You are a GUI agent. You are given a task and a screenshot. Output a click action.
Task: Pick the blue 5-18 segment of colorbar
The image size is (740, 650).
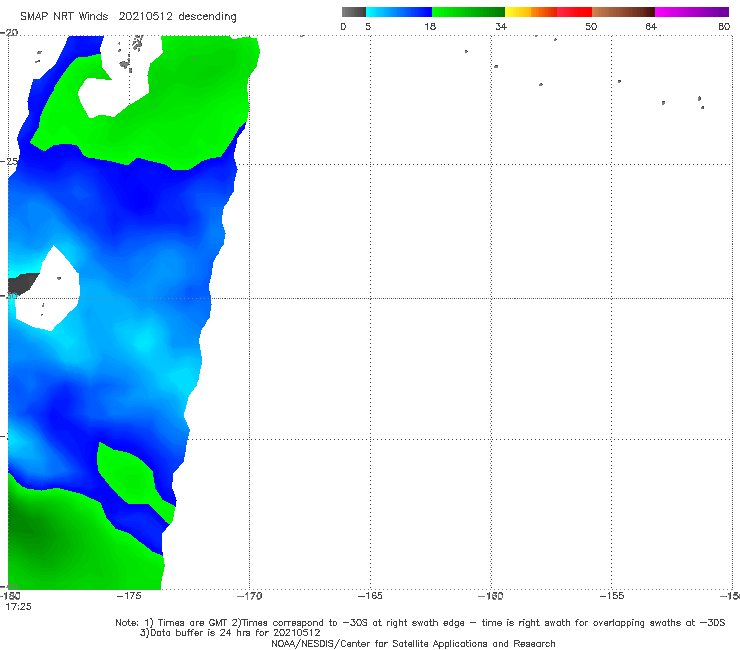[x=399, y=12]
